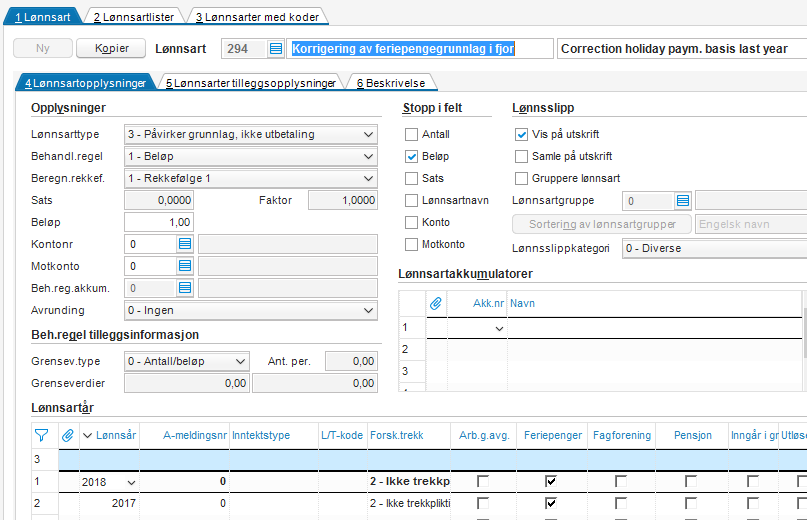The image size is (807, 520).
Task: Open lookup list next to Lønnsart number
Action: (276, 49)
